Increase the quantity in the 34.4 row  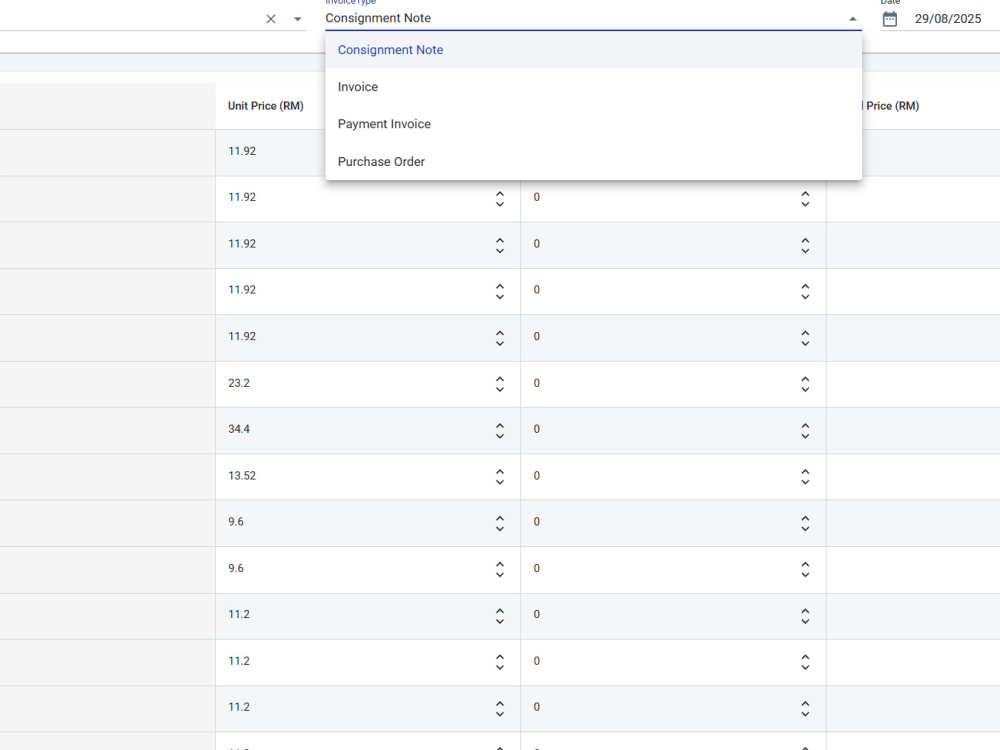[805, 425]
